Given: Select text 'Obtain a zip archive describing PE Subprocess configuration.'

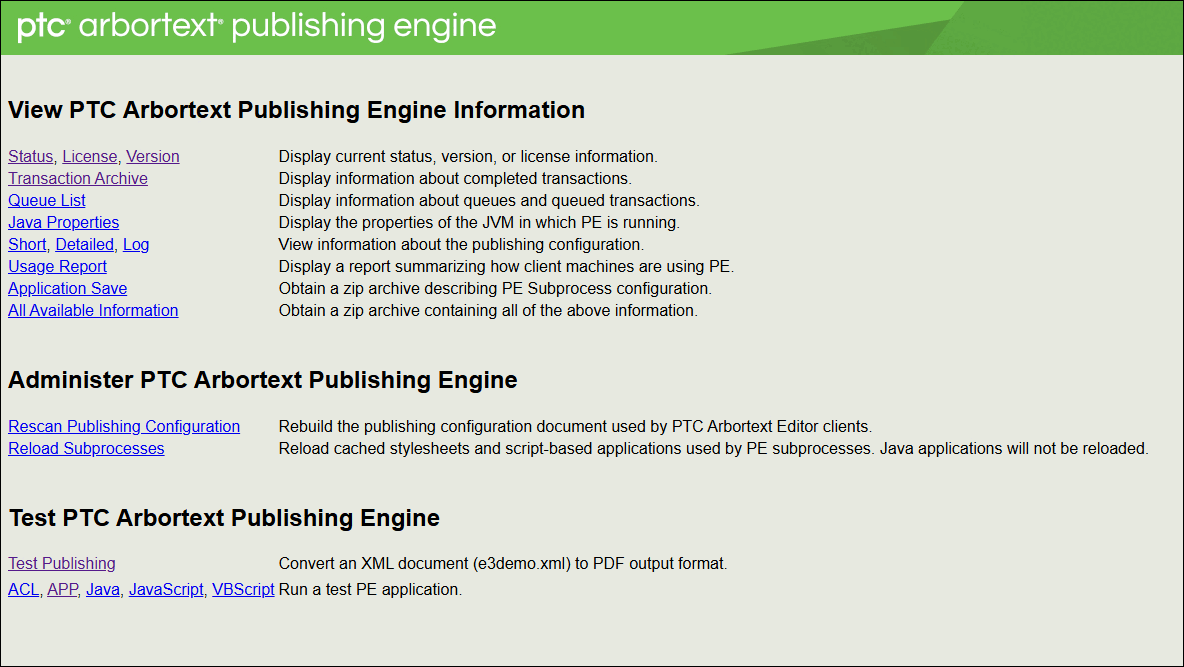Looking at the screenshot, I should point(495,288).
